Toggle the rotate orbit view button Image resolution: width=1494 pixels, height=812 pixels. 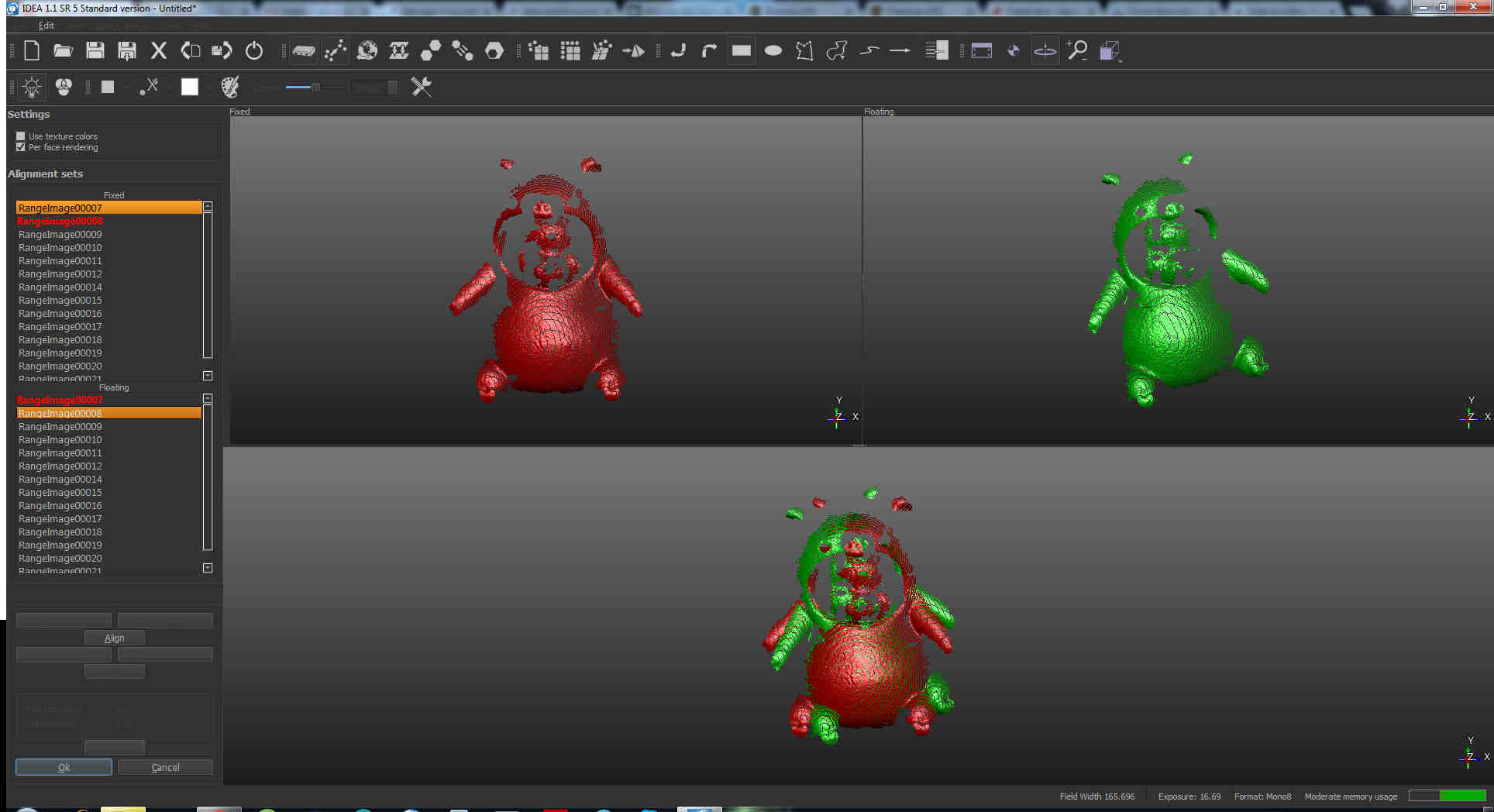1045,51
